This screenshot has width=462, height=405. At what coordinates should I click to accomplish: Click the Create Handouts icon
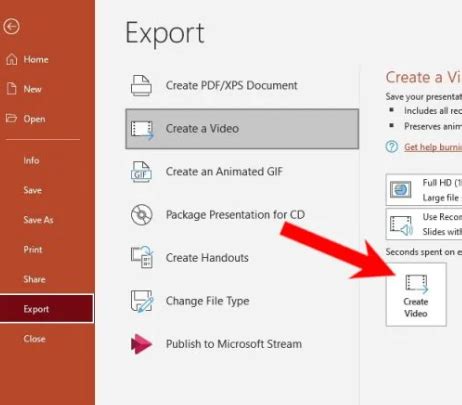142,257
